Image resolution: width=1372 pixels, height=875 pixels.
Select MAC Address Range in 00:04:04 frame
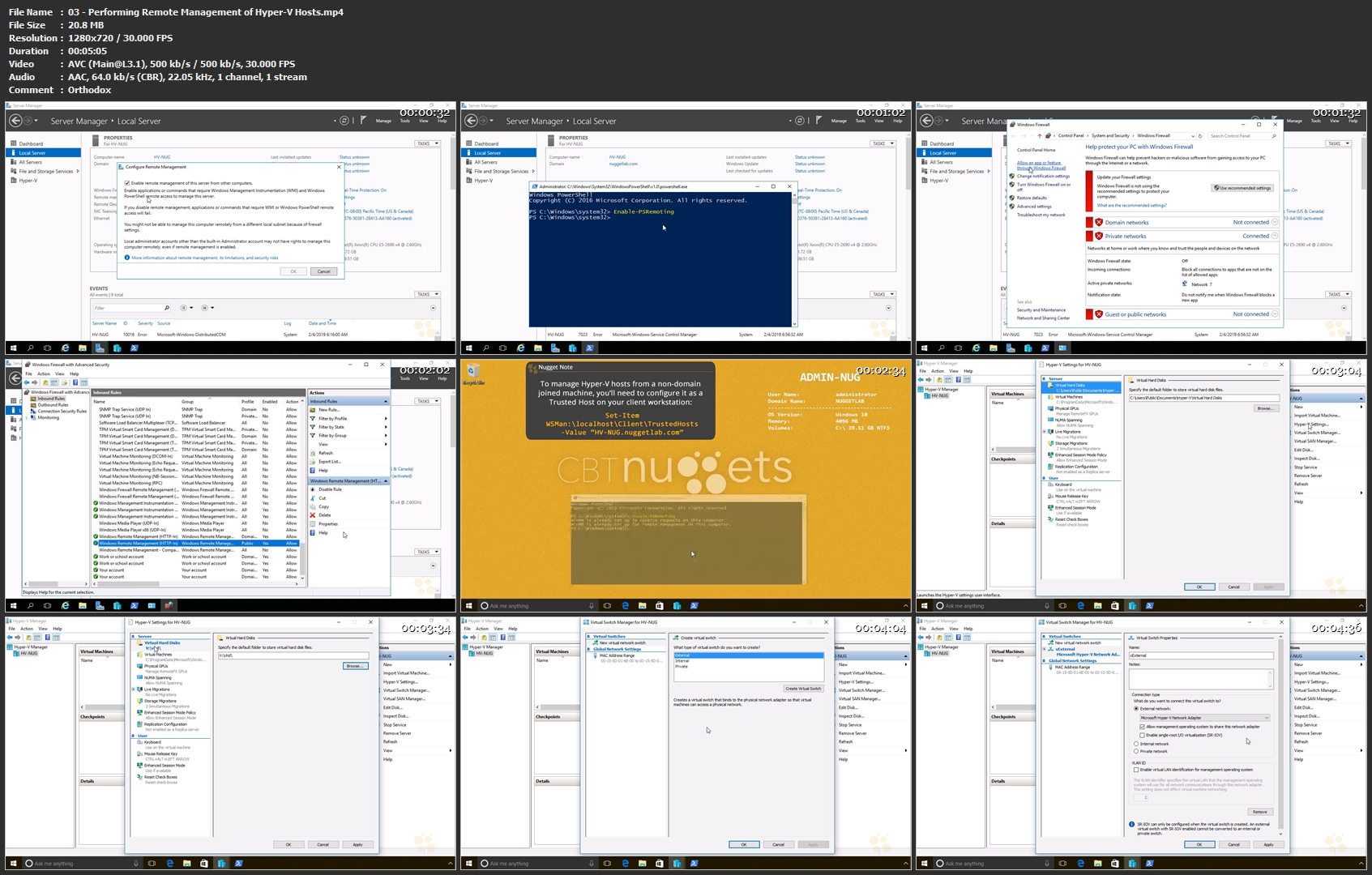[617, 655]
